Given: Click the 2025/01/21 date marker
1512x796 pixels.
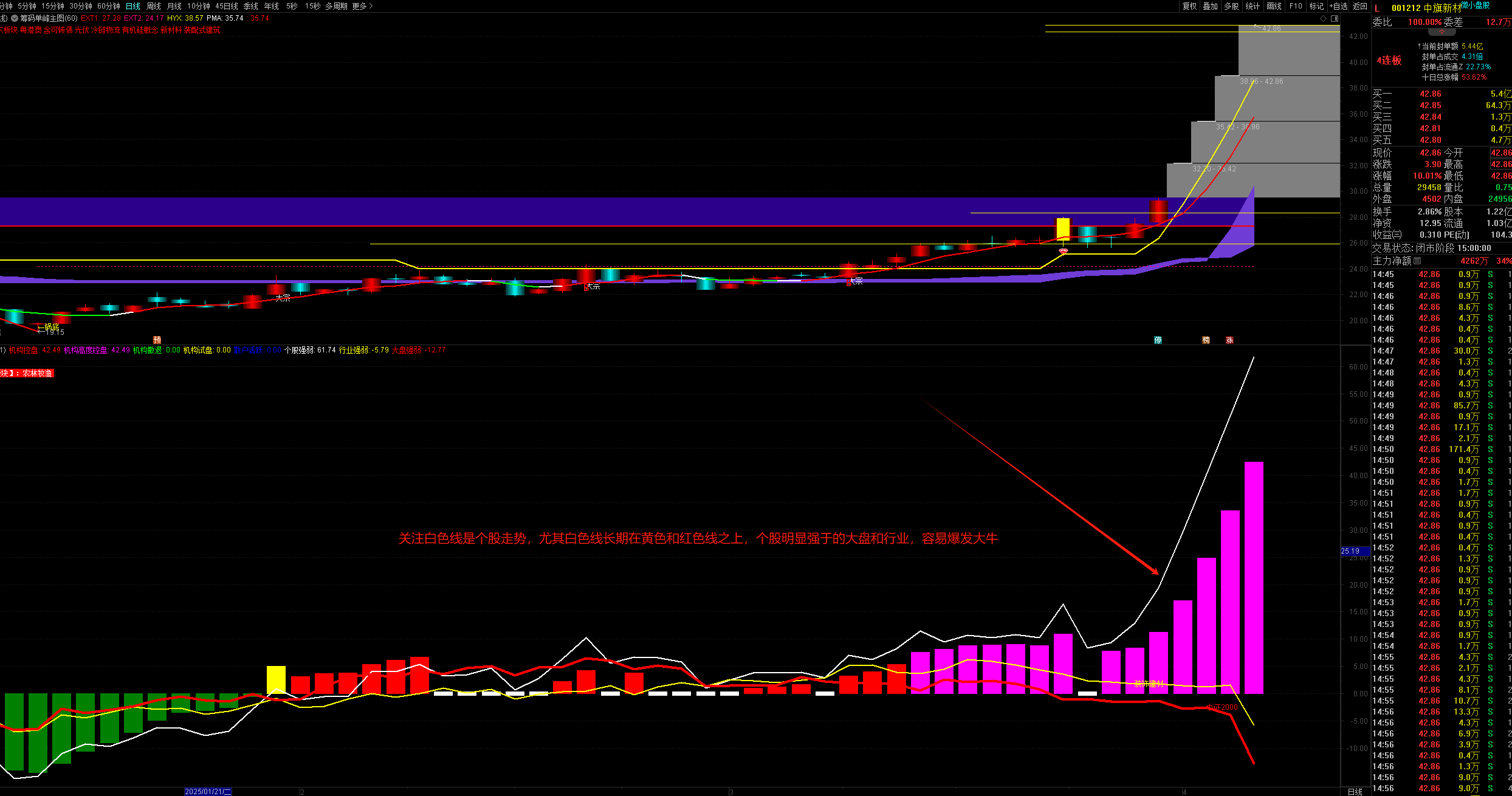Looking at the screenshot, I should tap(208, 792).
